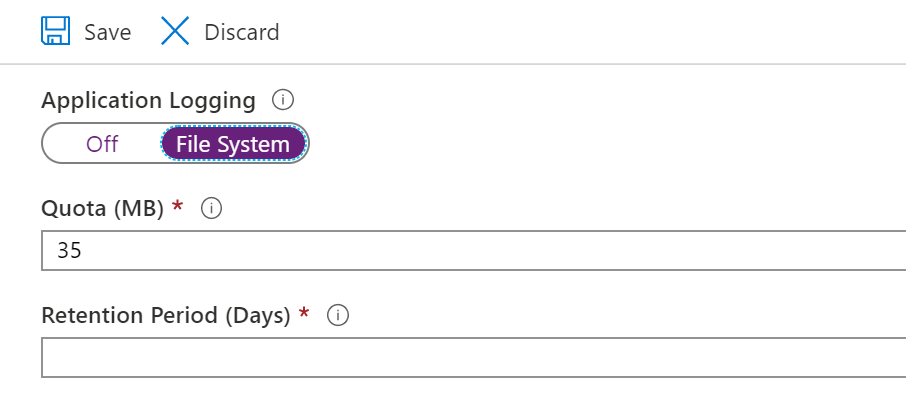Image resolution: width=906 pixels, height=418 pixels.
Task: Open the Retention Period info icon
Action: (x=338, y=315)
